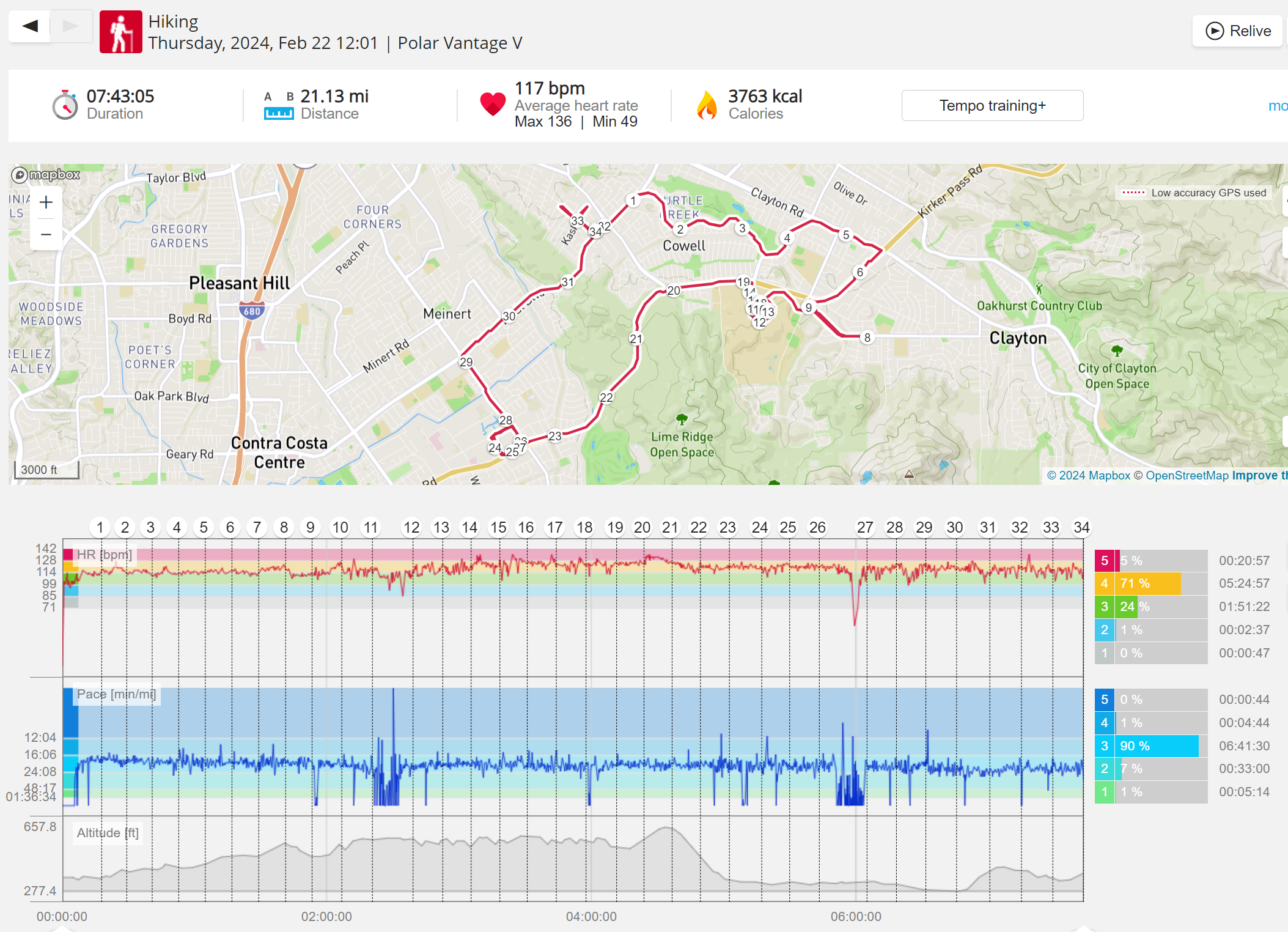Image resolution: width=1288 pixels, height=932 pixels.
Task: Open the Relive playback button
Action: click(x=1238, y=31)
